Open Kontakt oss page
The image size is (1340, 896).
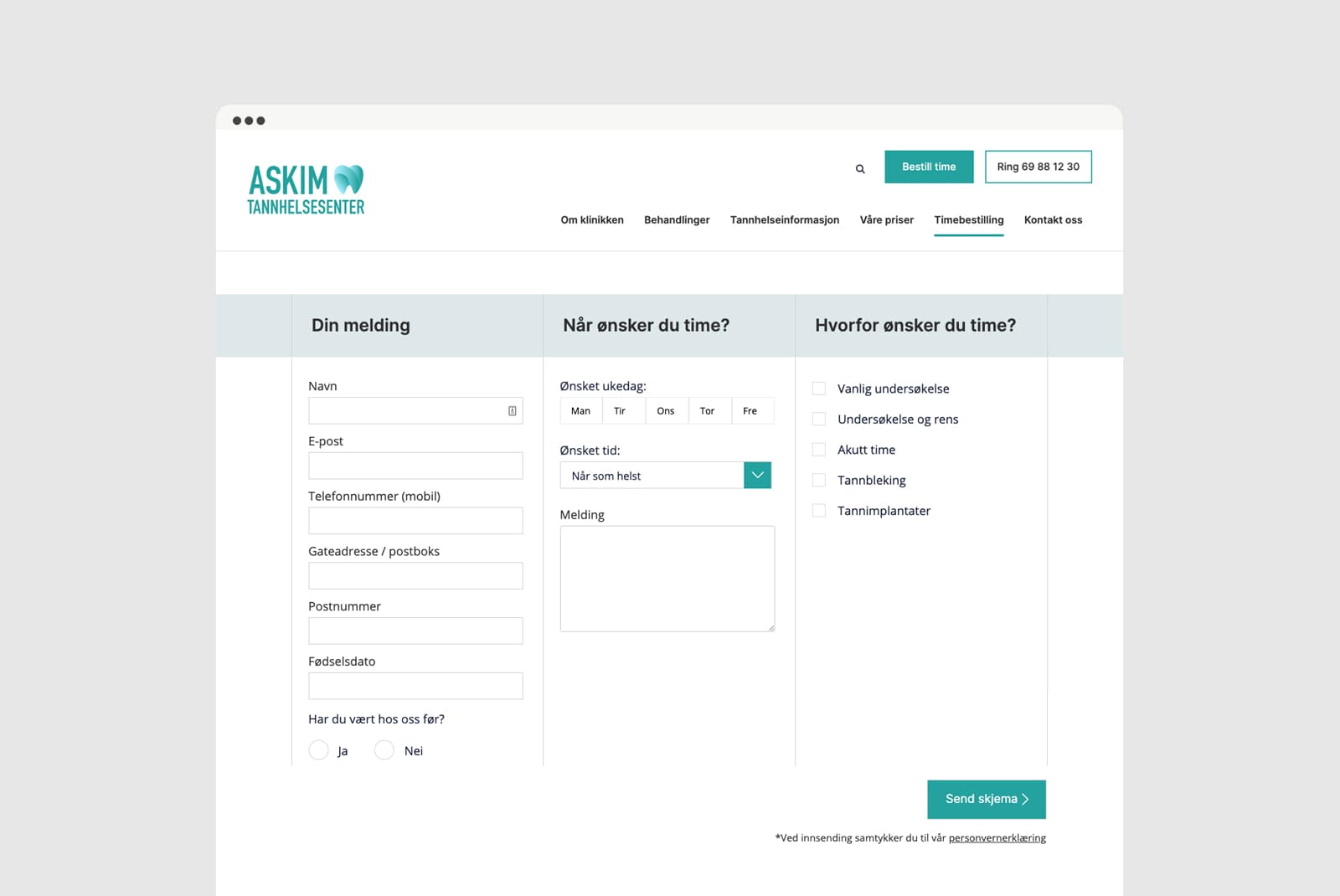pos(1053,220)
